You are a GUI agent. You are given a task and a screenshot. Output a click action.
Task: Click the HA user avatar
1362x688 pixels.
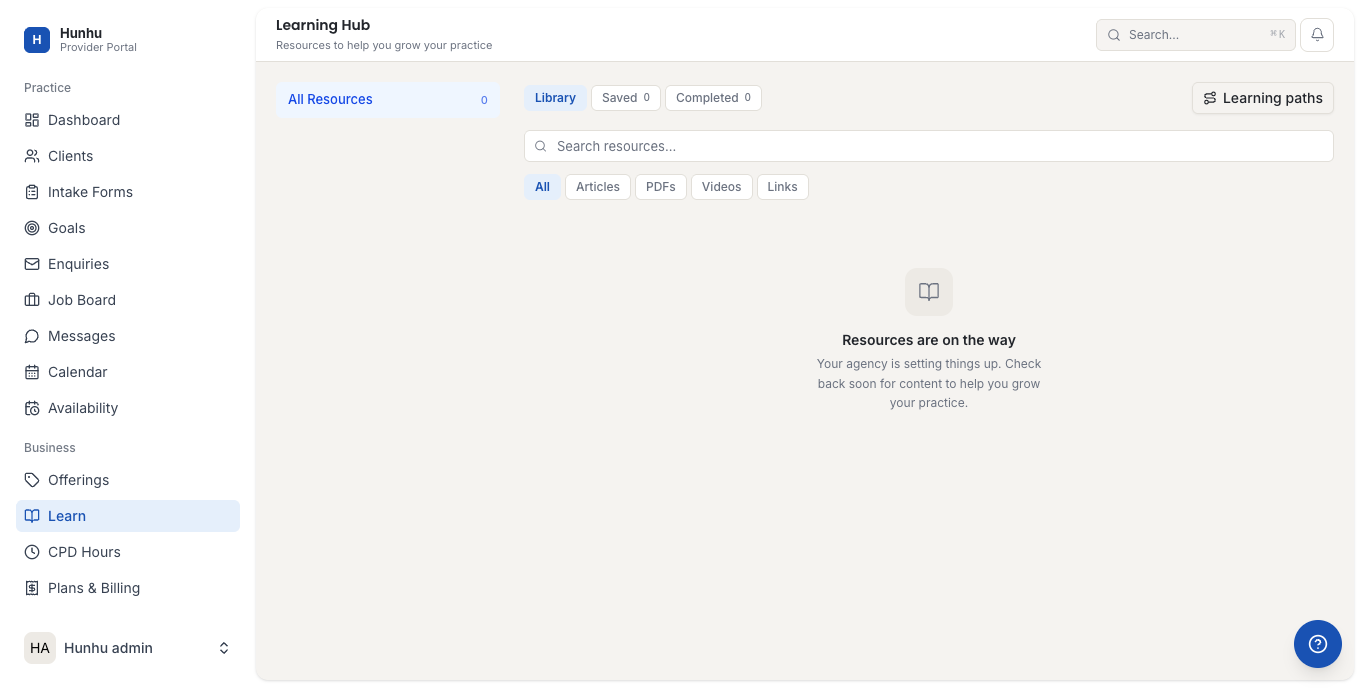pos(40,648)
